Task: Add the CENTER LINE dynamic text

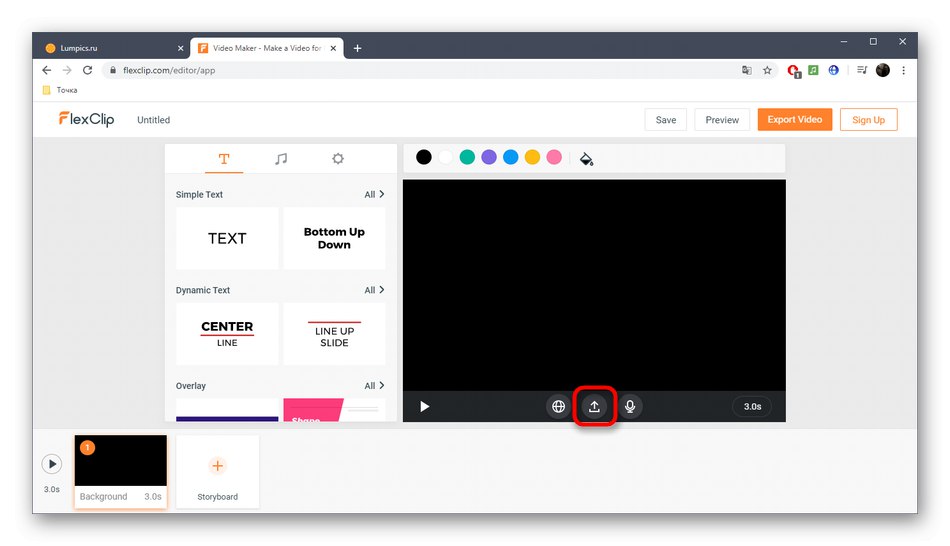Action: (x=227, y=334)
